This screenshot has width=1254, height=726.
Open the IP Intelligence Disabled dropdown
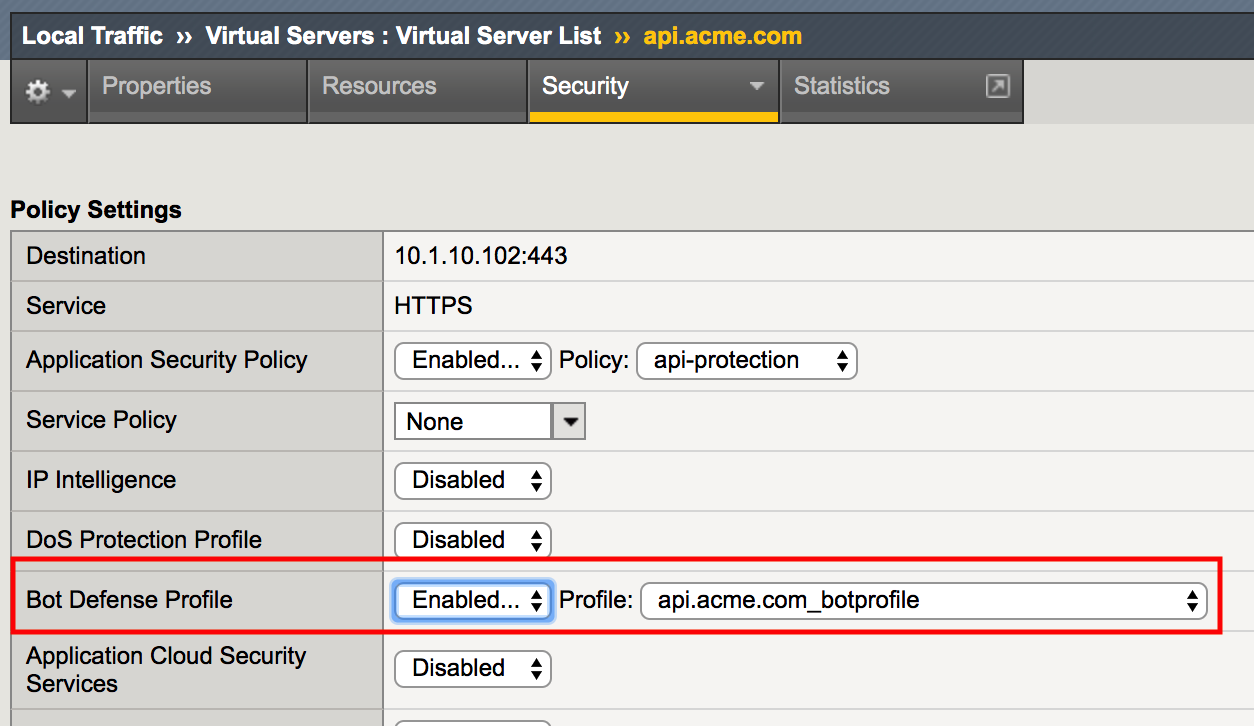tap(473, 481)
